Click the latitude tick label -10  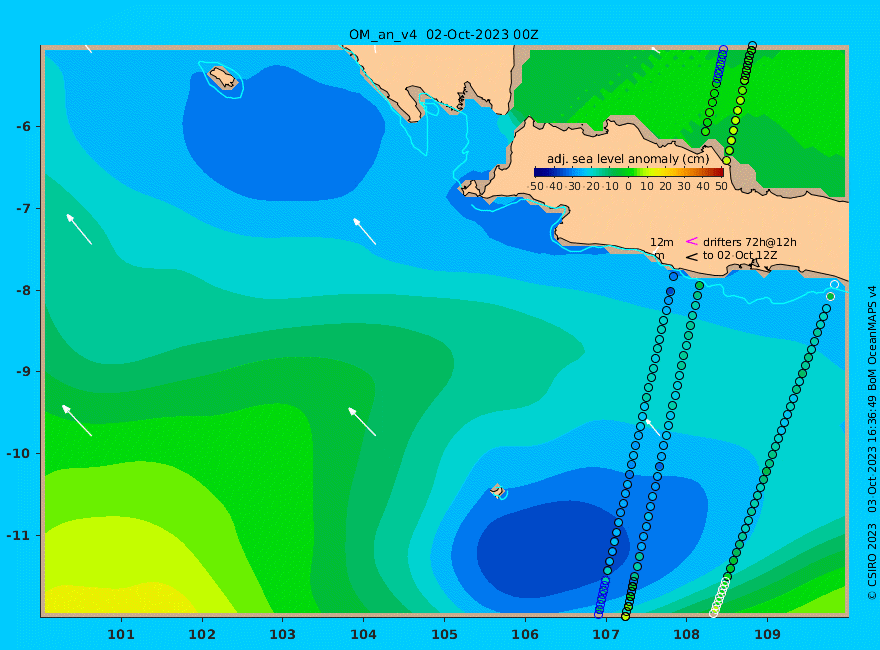19,454
